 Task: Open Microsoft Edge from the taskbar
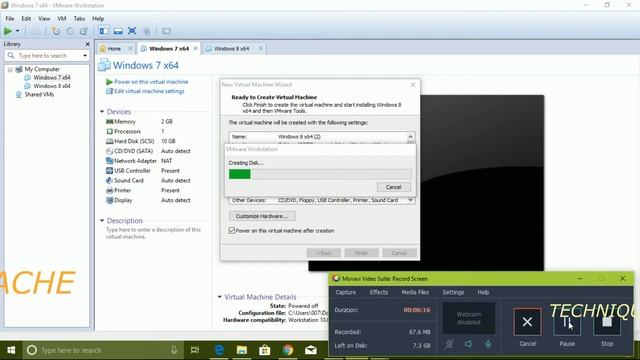coord(219,350)
